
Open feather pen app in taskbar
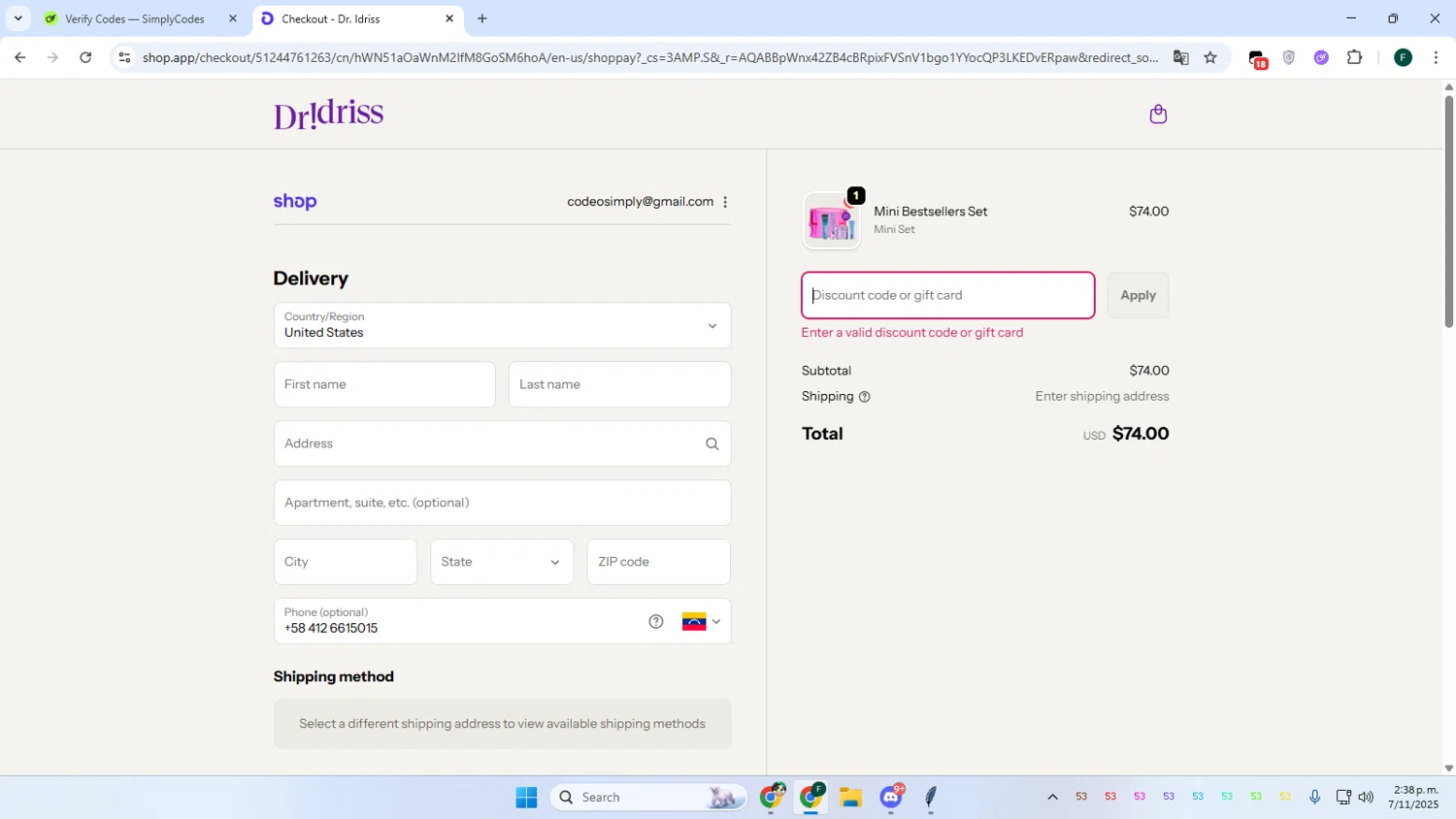[x=930, y=798]
